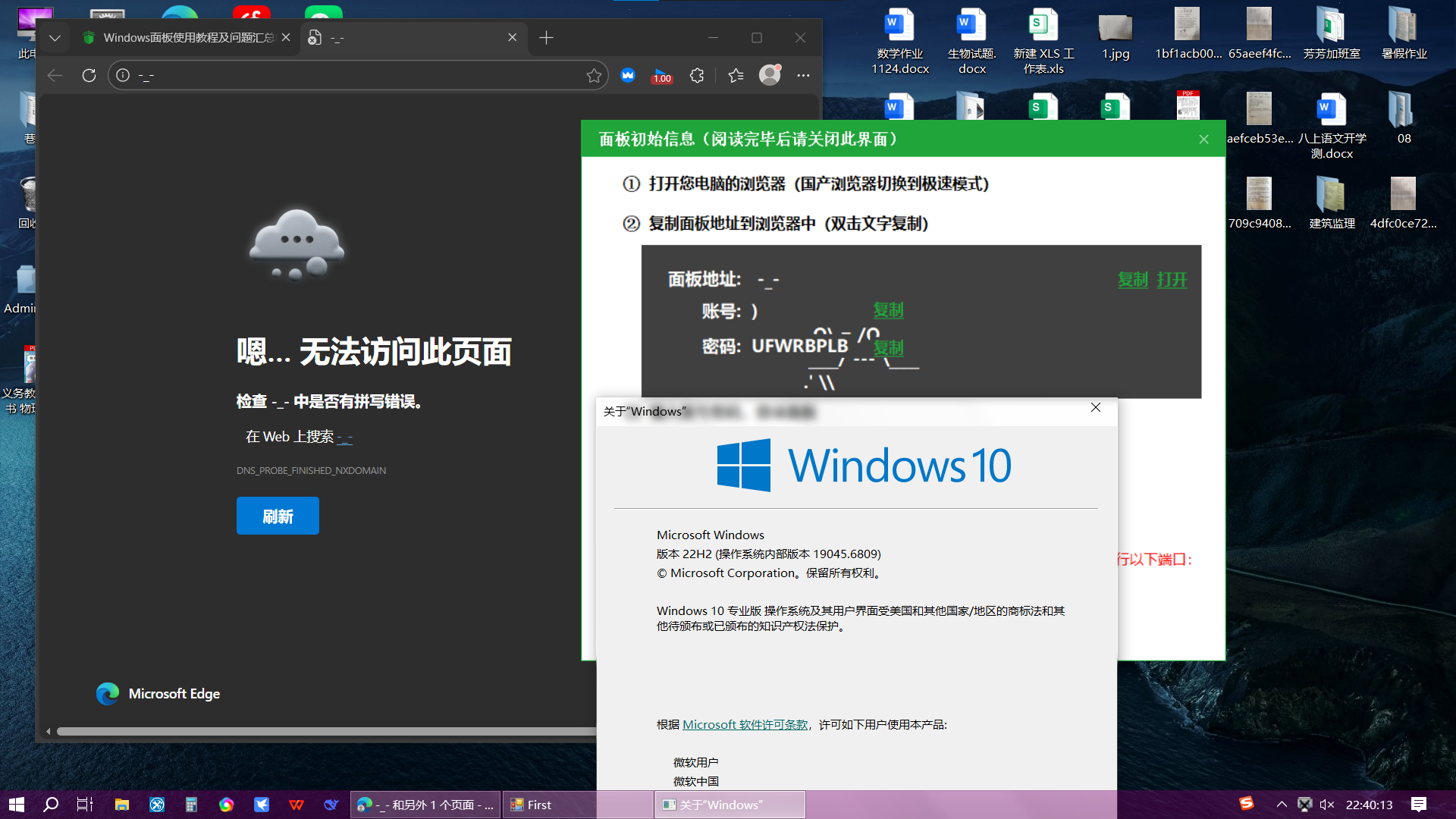
Task: Open a new browser tab
Action: (545, 37)
